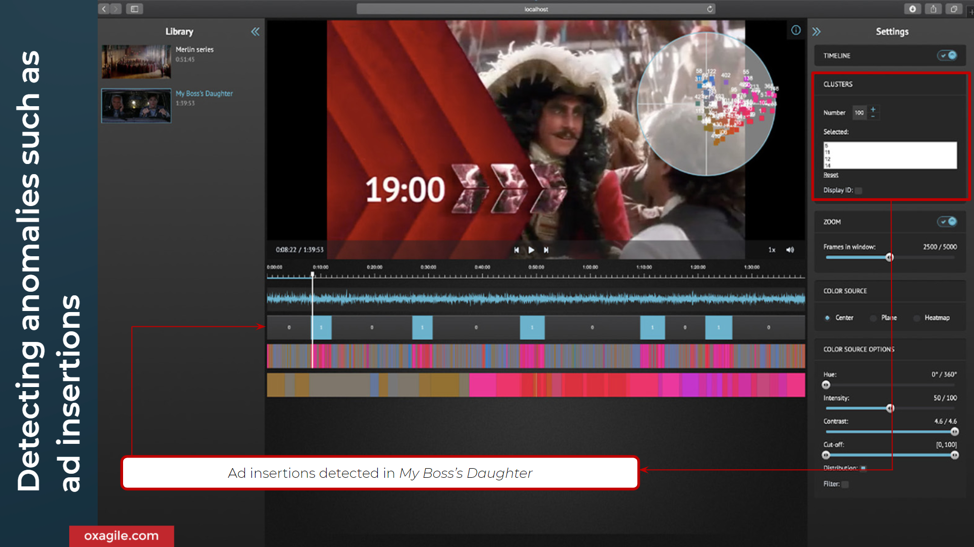Image resolution: width=974 pixels, height=547 pixels.
Task: Skip to previous segment
Action: click(516, 250)
